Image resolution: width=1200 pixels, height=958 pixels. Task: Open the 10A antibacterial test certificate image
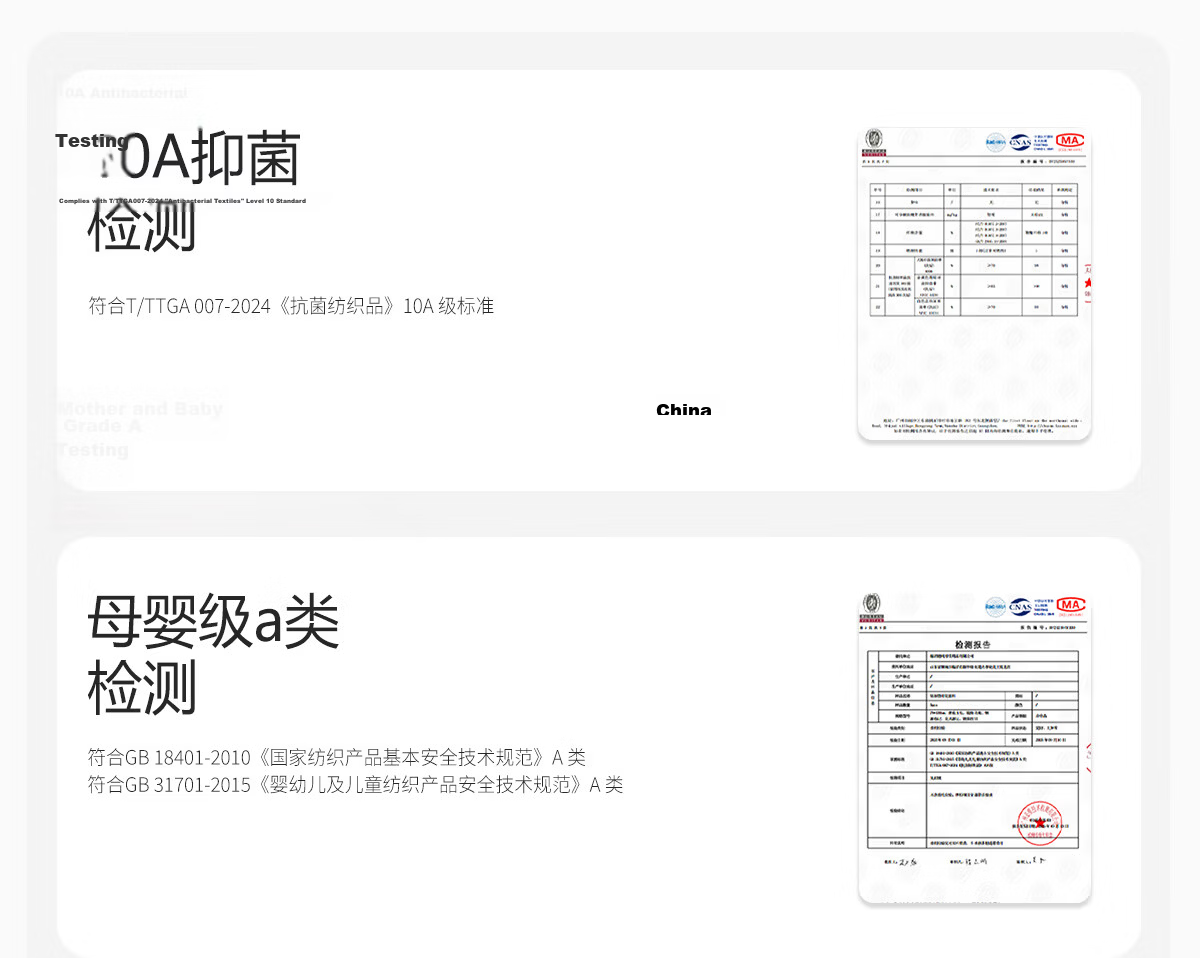[x=974, y=284]
